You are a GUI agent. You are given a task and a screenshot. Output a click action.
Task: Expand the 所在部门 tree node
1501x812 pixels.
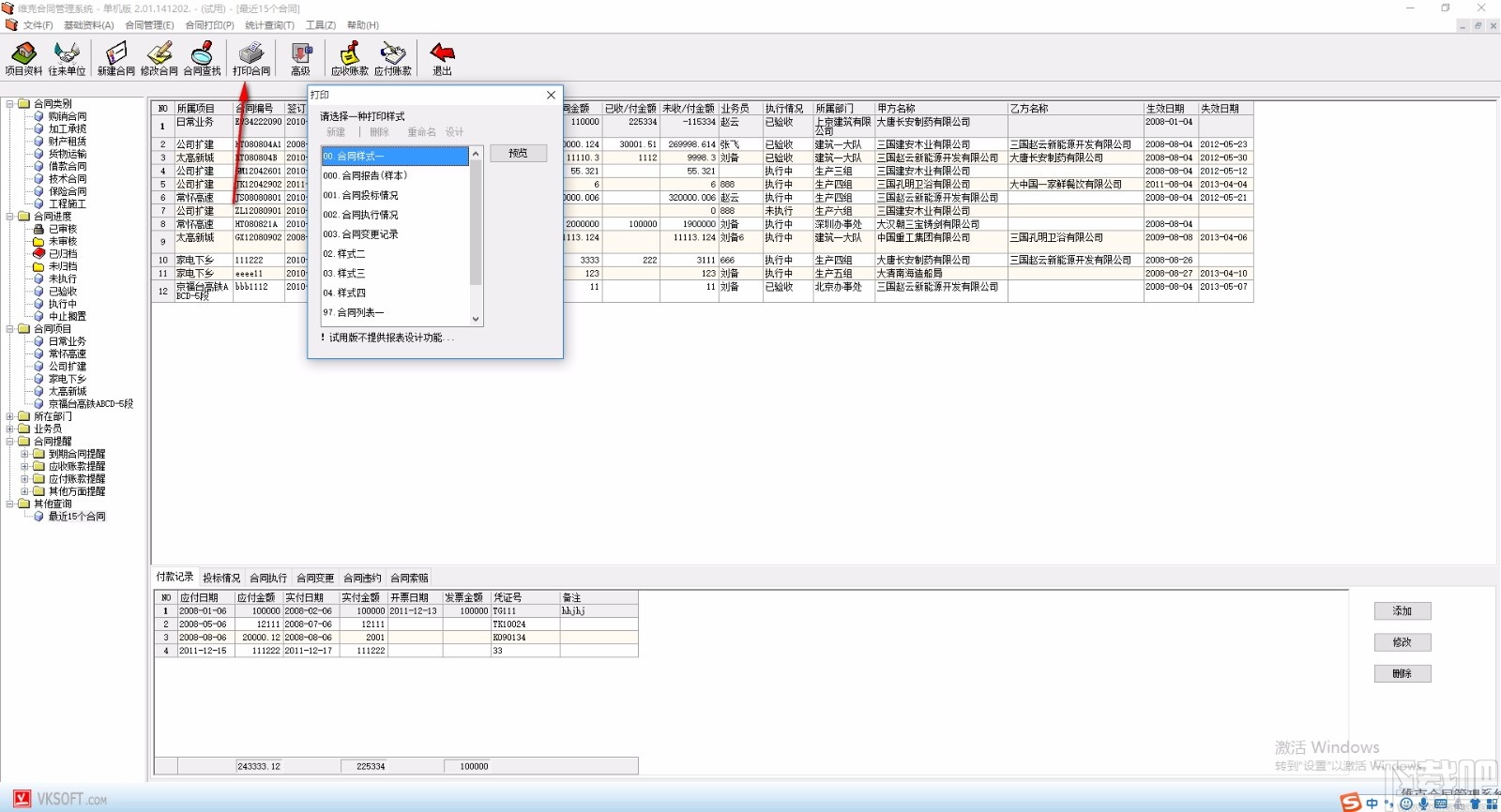tap(10, 416)
